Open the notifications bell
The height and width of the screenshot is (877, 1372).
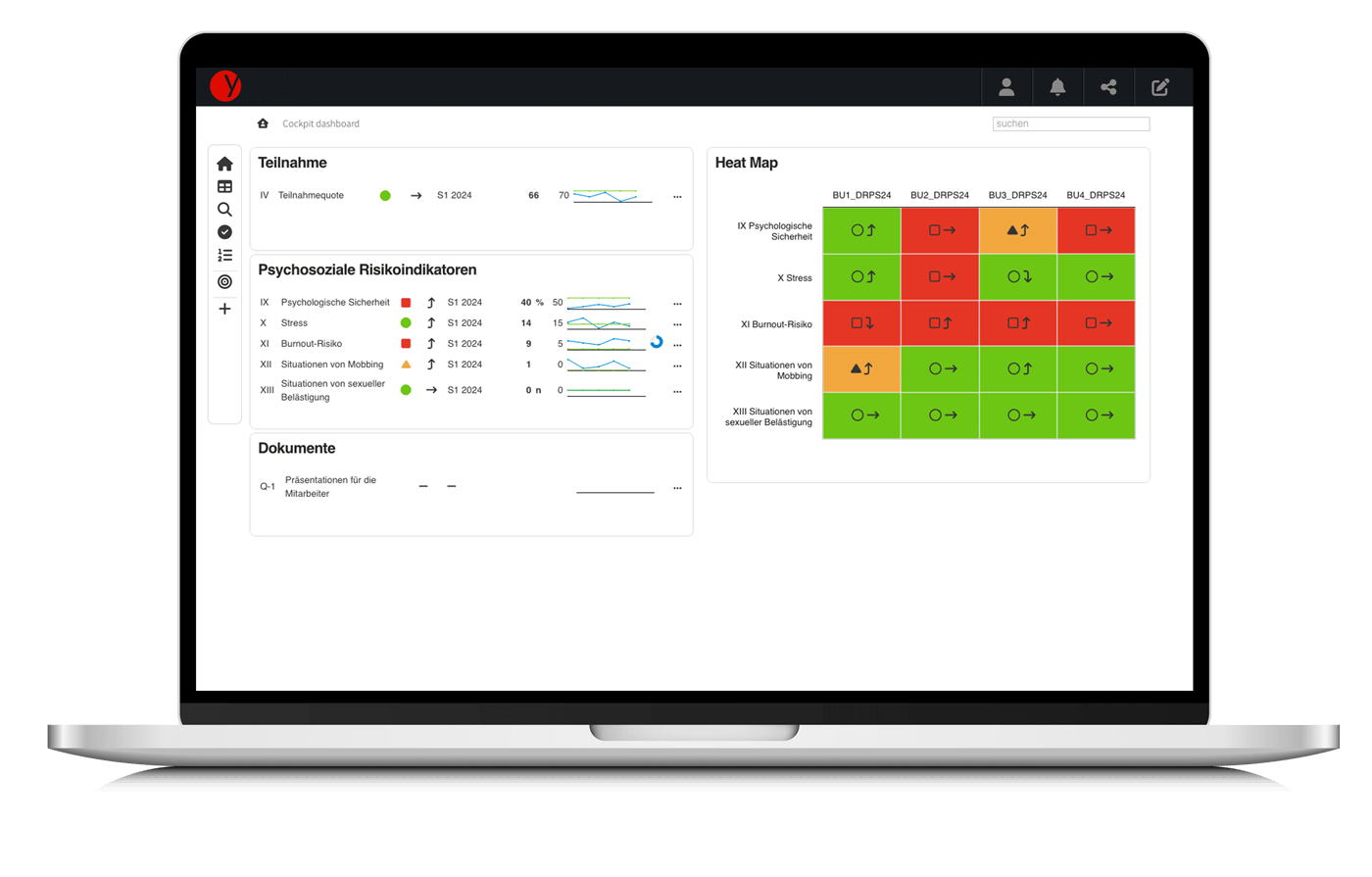[1057, 87]
